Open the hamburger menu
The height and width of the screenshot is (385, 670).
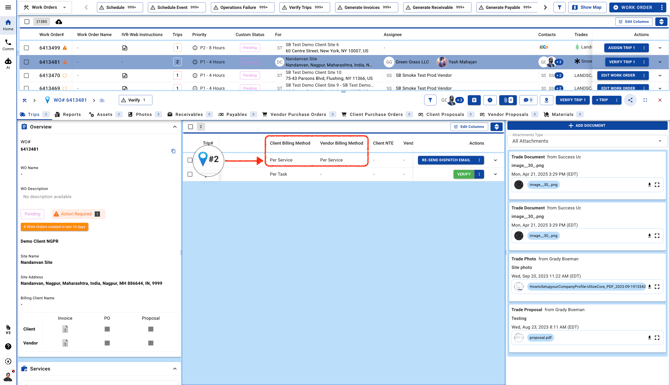[x=8, y=7]
